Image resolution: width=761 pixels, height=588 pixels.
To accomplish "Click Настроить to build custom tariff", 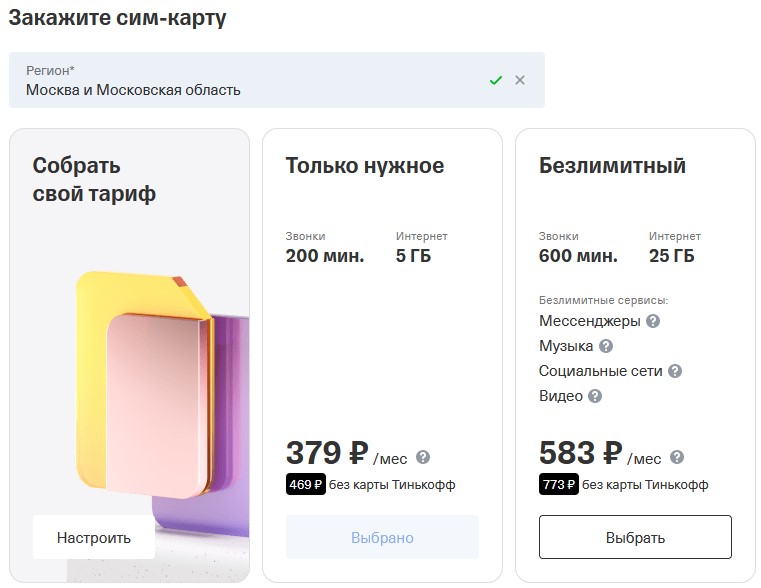I will pos(94,537).
